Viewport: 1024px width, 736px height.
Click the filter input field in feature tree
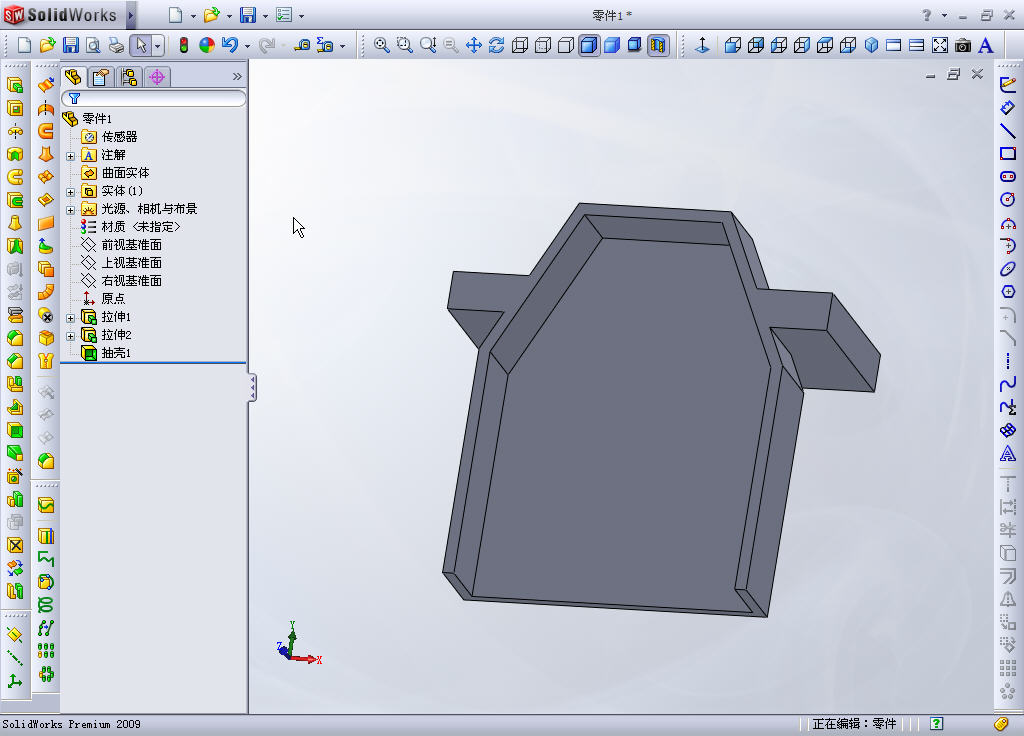[154, 99]
